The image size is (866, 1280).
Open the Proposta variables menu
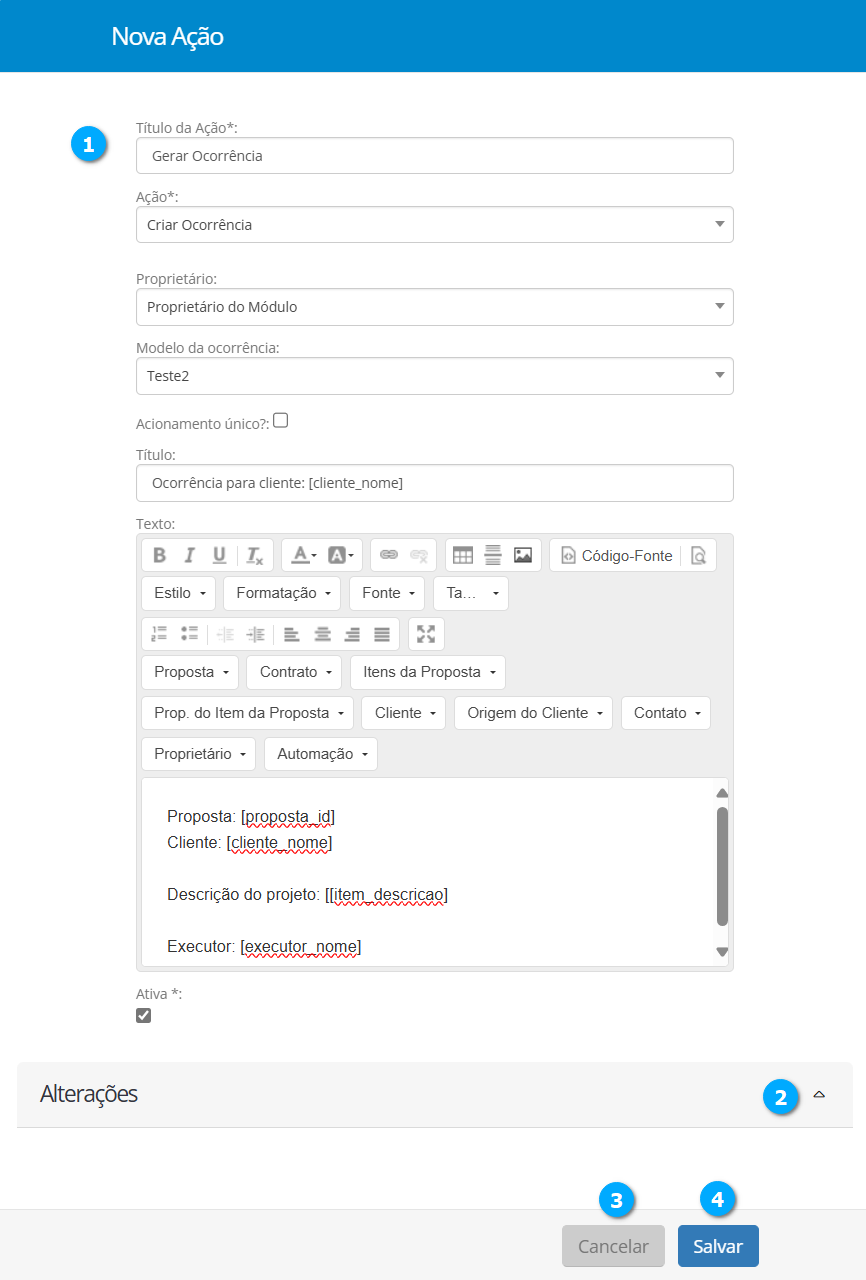coord(190,673)
